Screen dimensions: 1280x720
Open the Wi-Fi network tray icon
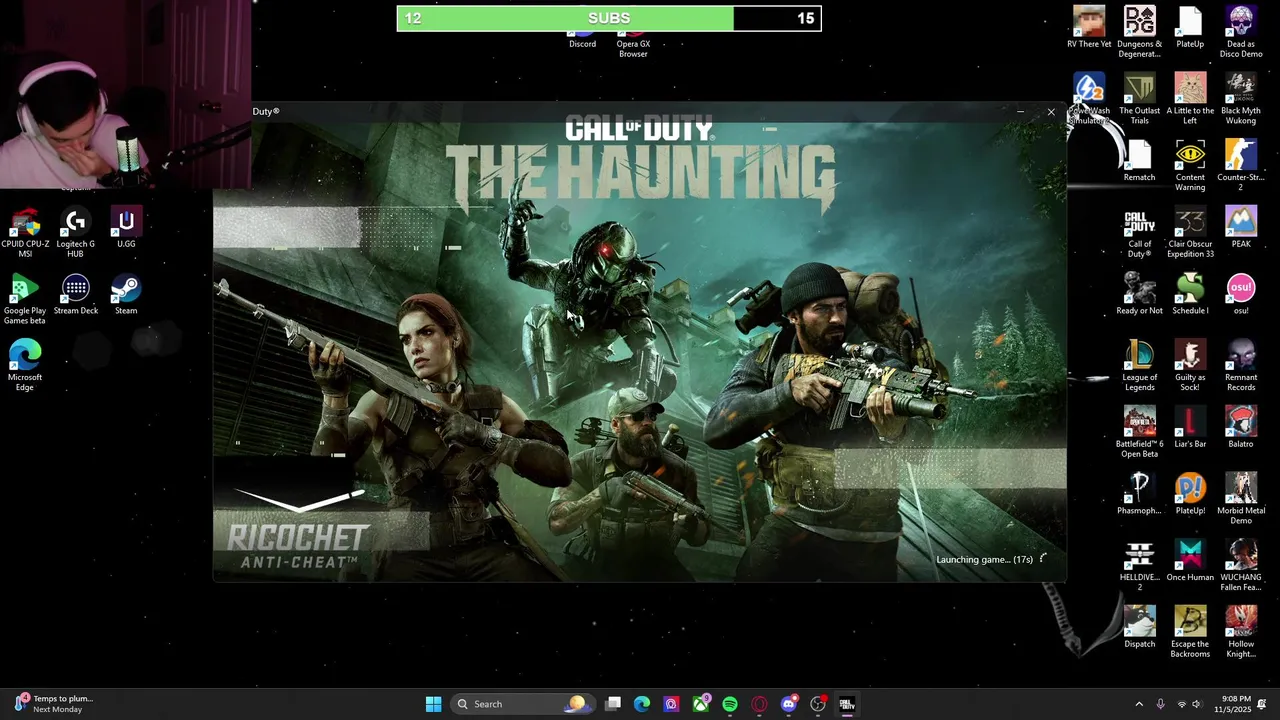point(1182,704)
